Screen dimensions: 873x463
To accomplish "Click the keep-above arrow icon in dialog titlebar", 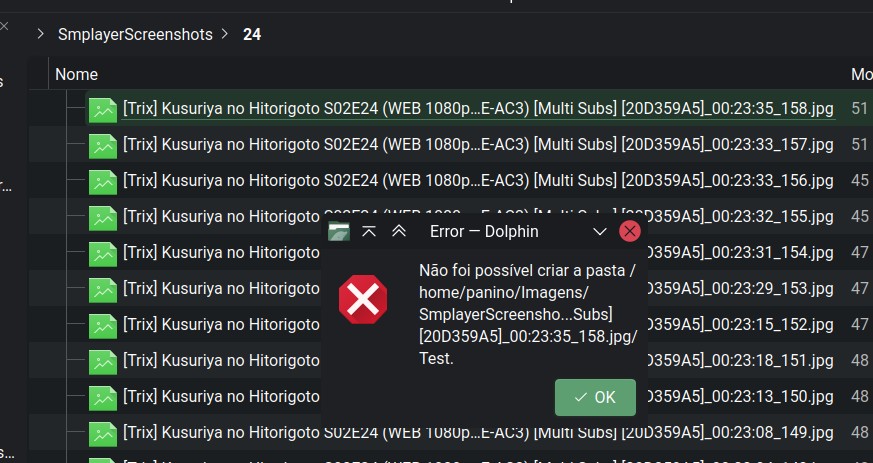I will [x=369, y=231].
